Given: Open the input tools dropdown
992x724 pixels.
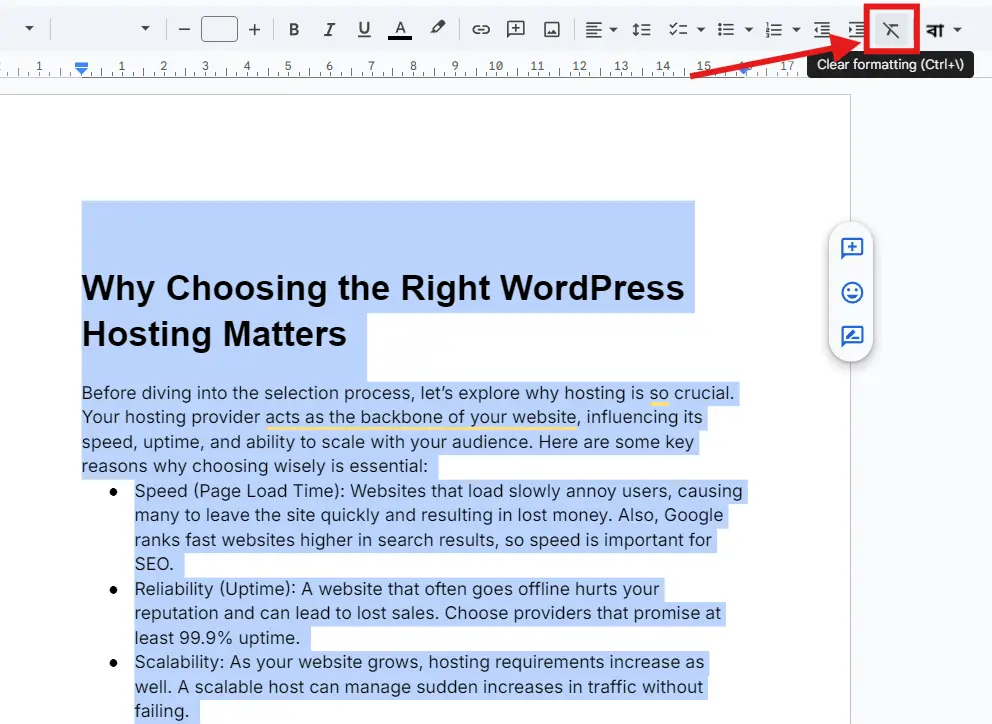Looking at the screenshot, I should (x=940, y=29).
